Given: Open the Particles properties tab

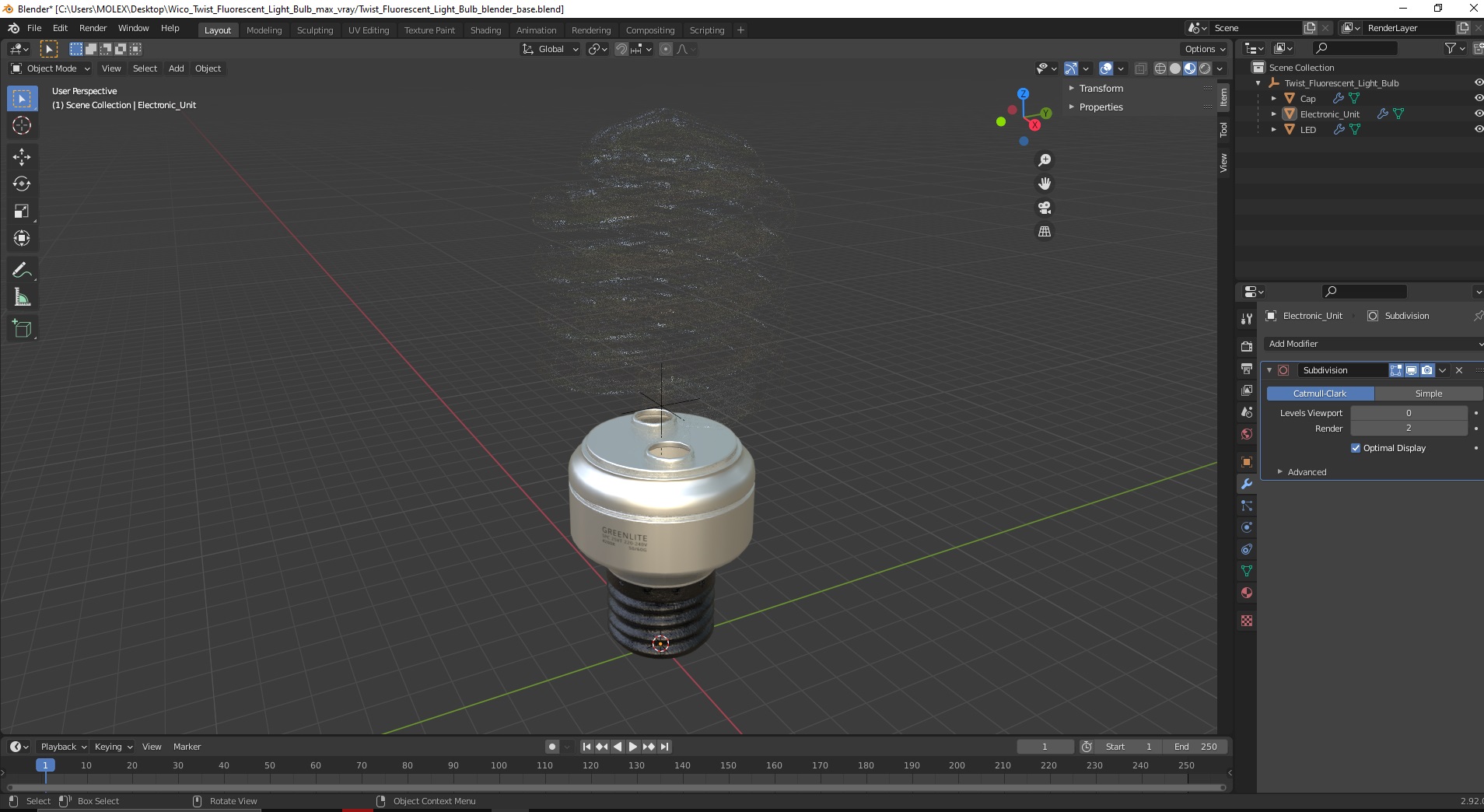Looking at the screenshot, I should pos(1247,506).
